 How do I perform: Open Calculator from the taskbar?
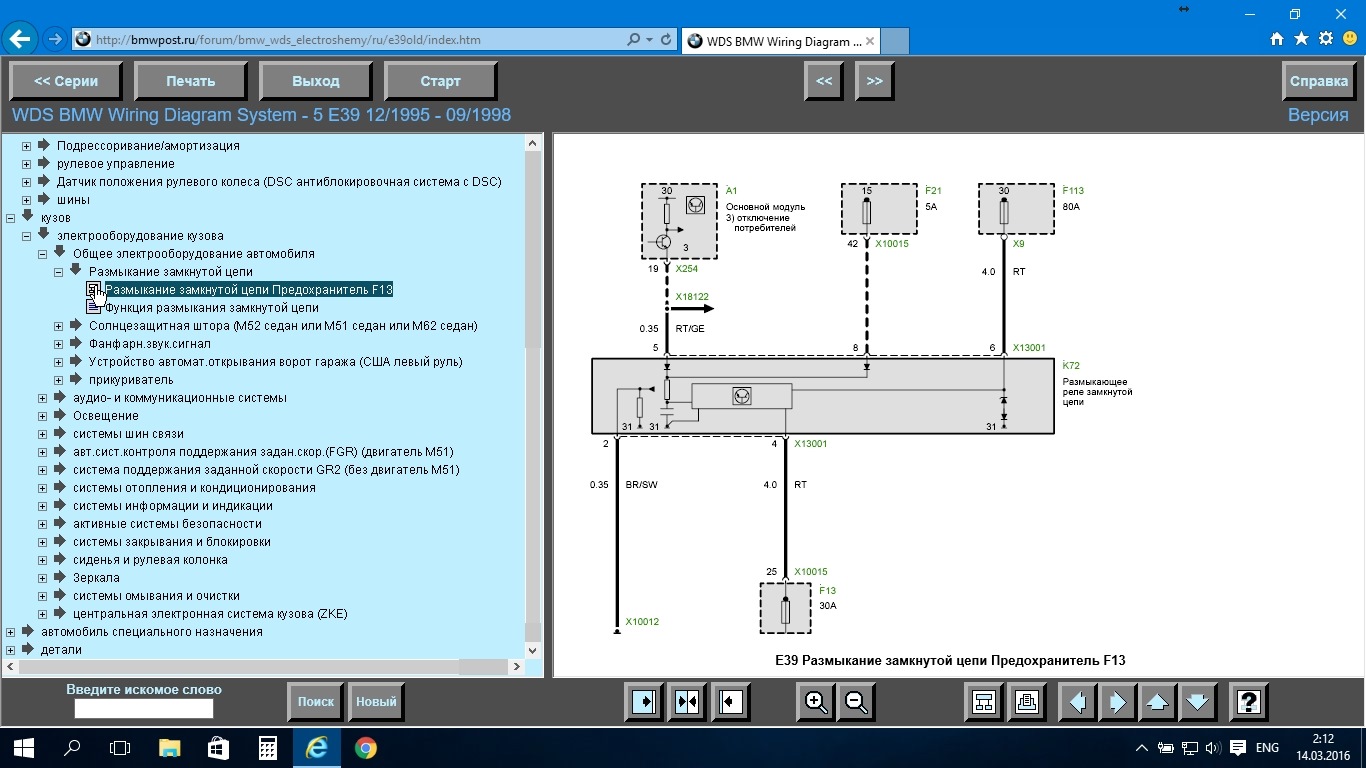(267, 748)
